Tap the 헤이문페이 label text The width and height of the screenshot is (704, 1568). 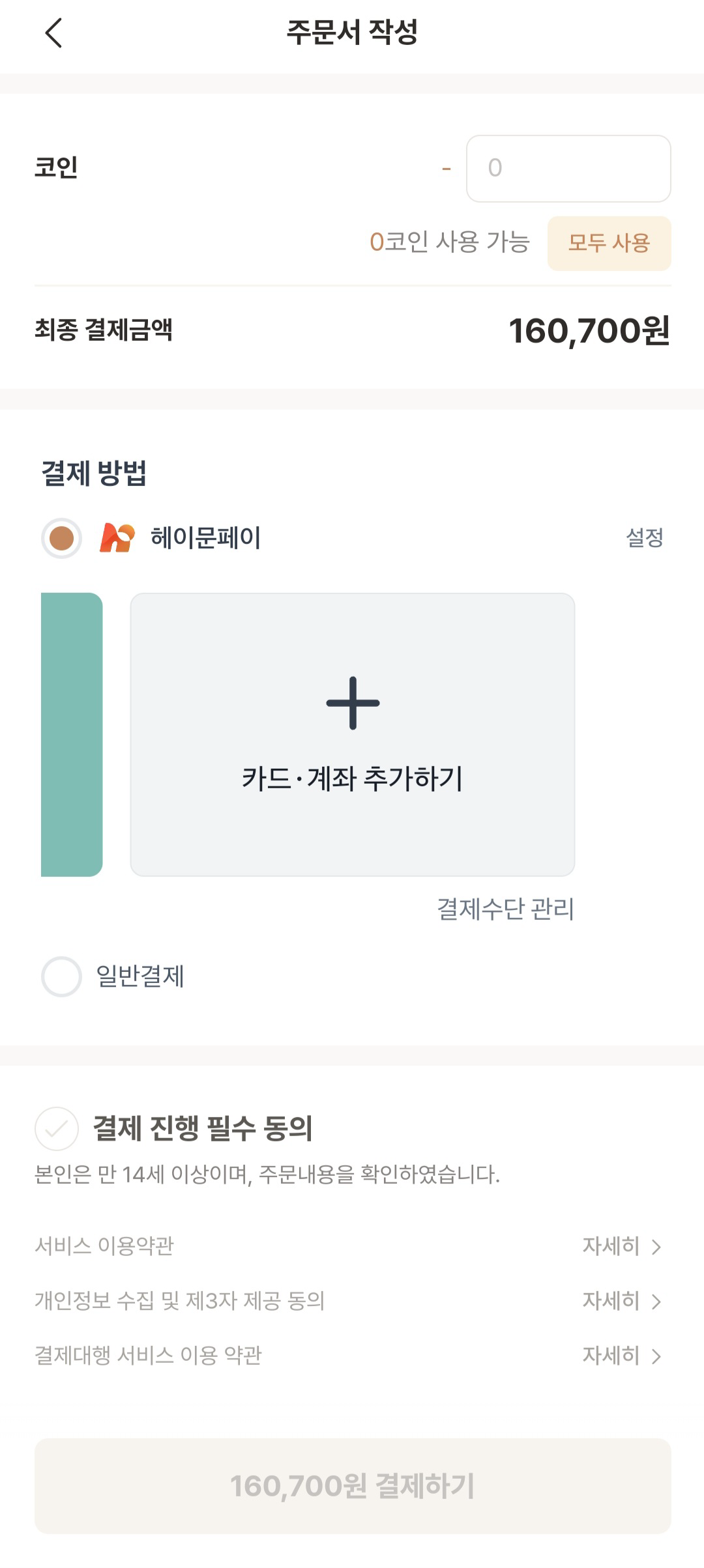(205, 538)
